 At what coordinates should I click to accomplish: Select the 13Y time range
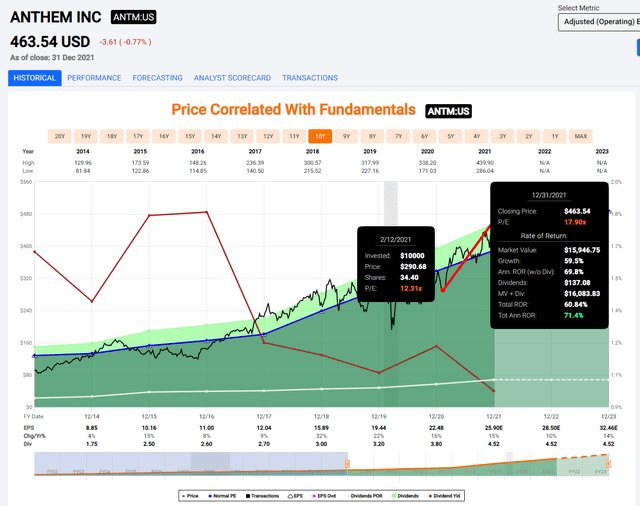click(242, 136)
